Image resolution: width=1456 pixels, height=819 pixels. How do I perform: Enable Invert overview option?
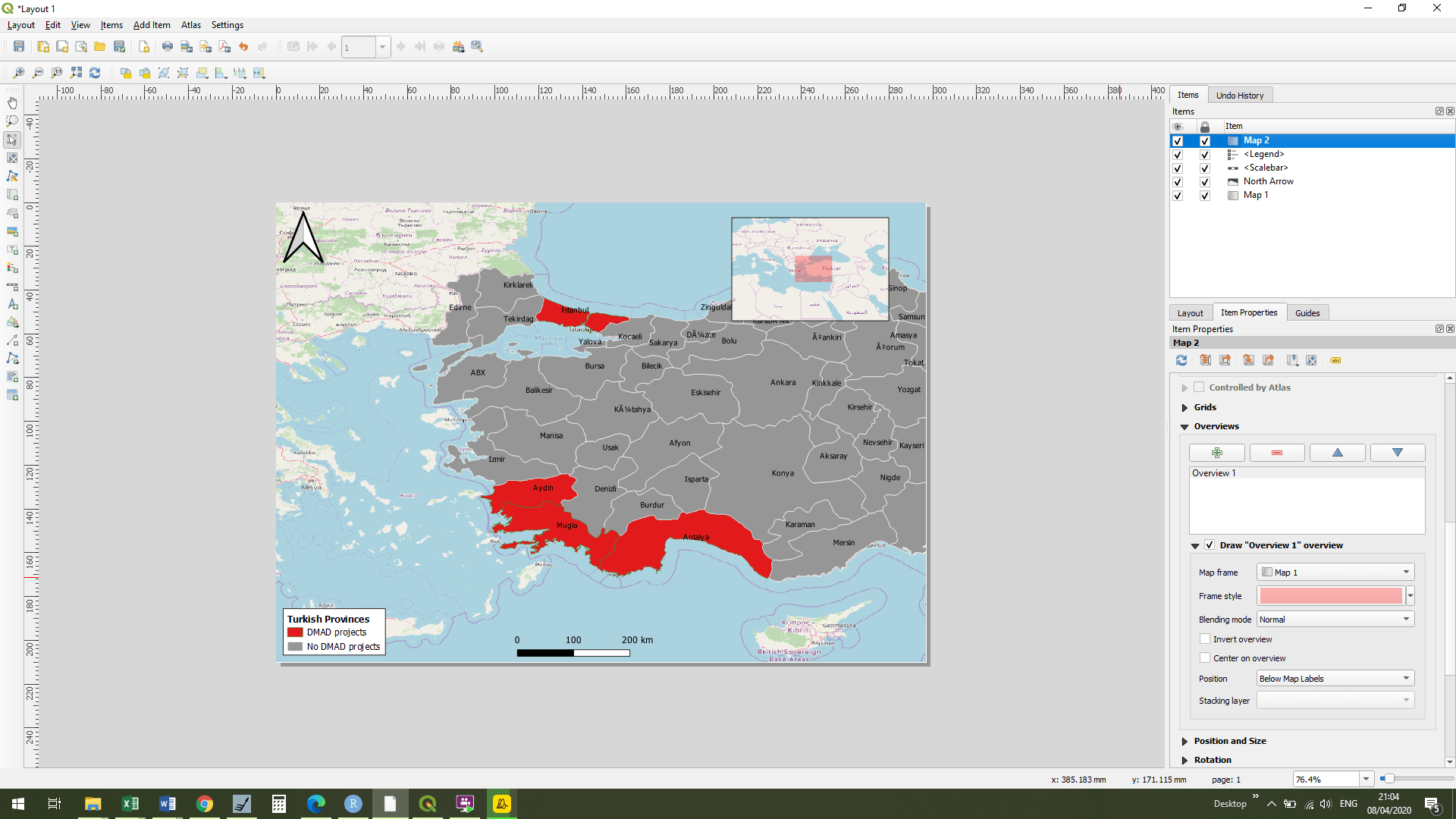pos(1204,639)
